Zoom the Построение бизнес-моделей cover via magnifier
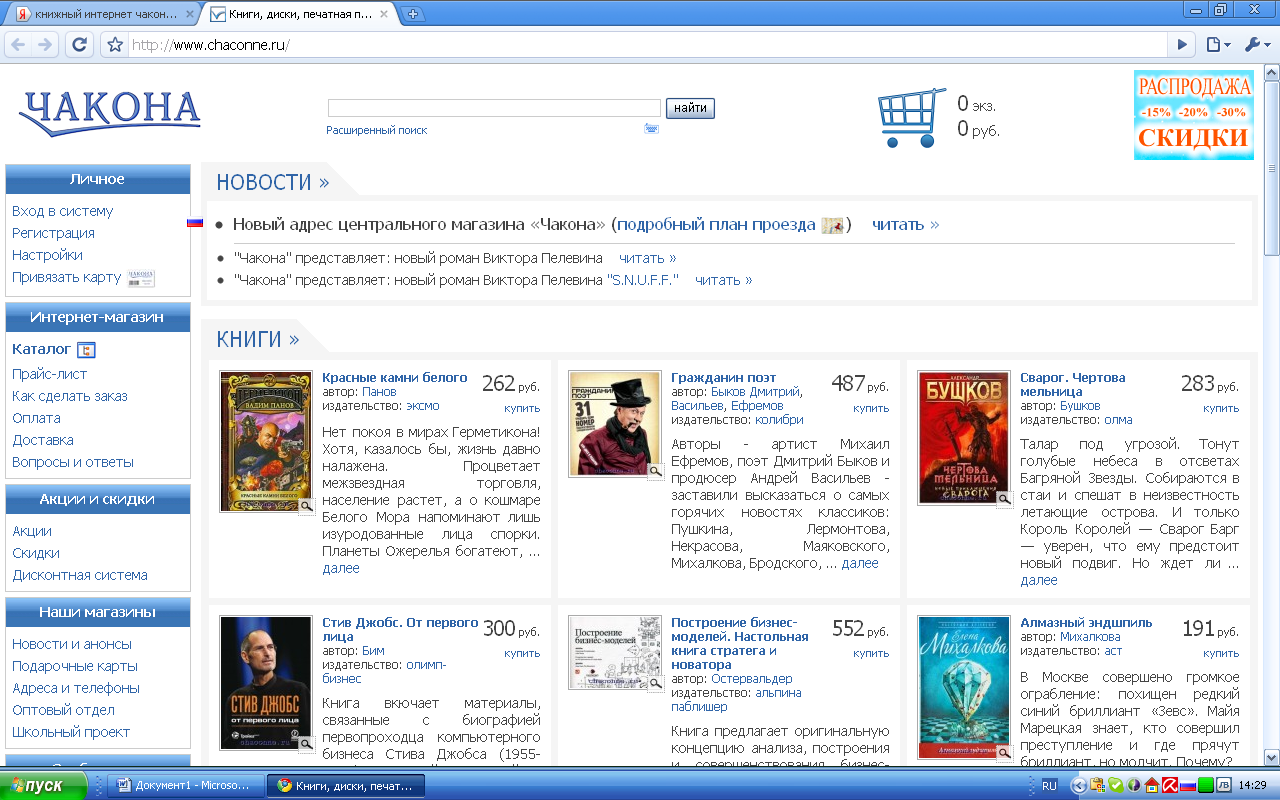Screen dimensions: 1280x800 656,684
